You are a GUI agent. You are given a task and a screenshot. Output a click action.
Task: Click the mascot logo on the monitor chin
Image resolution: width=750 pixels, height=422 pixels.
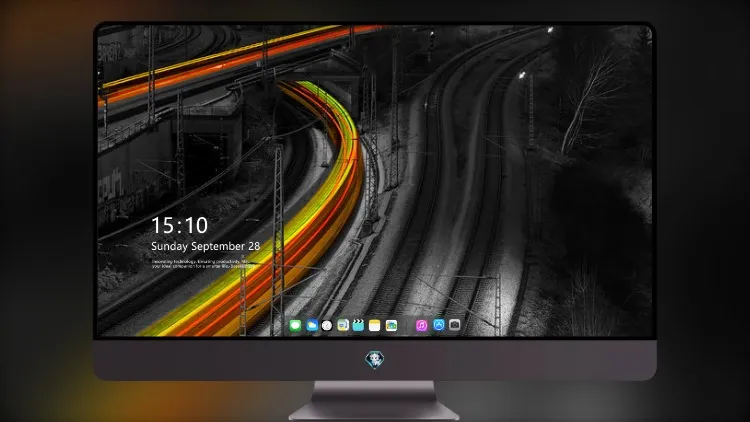tap(375, 360)
